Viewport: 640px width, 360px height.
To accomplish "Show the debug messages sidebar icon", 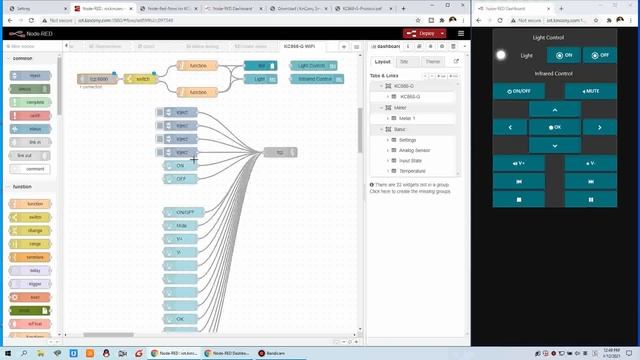I will point(430,47).
